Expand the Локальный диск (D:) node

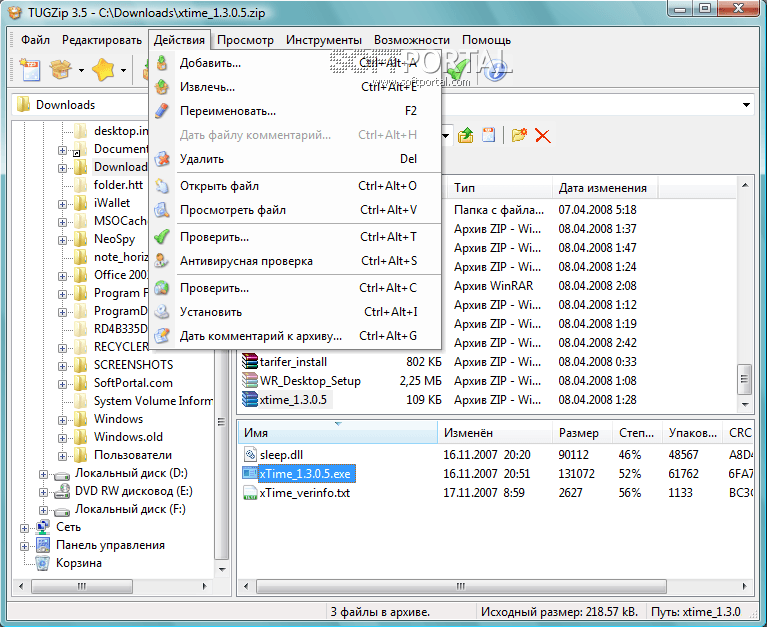click(43, 474)
